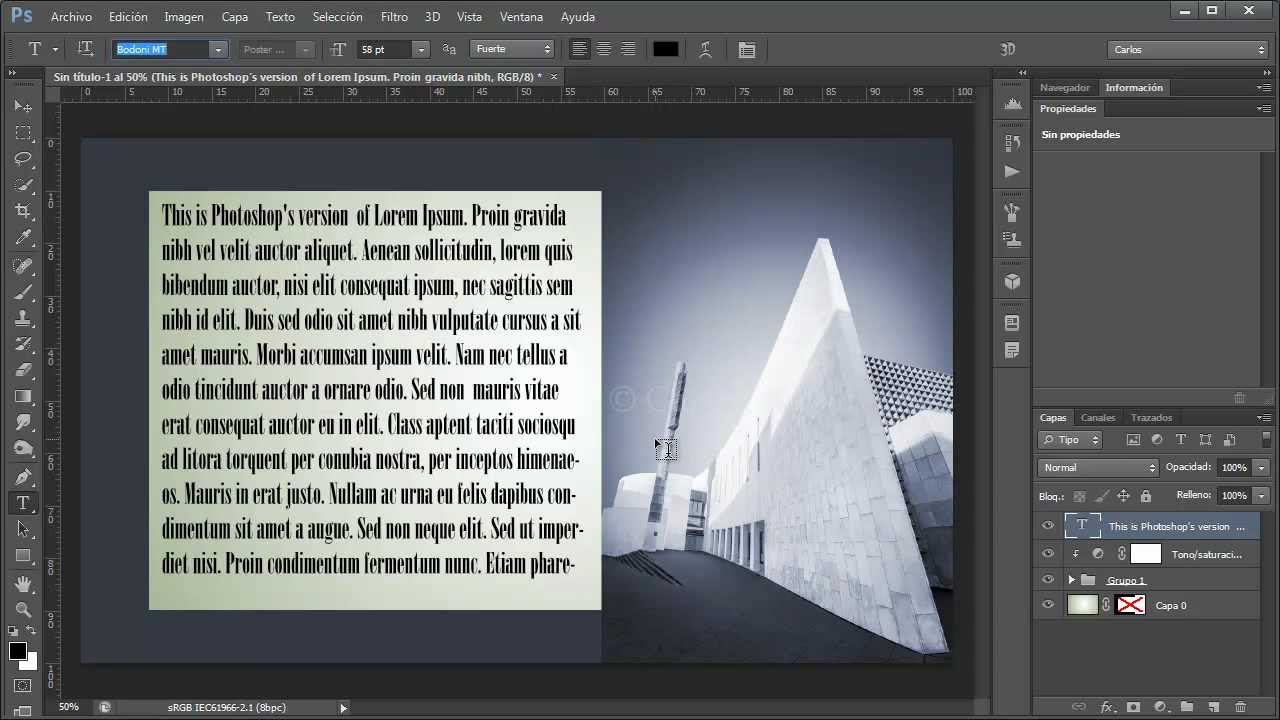Switch to the Navegador tab

pos(1064,88)
